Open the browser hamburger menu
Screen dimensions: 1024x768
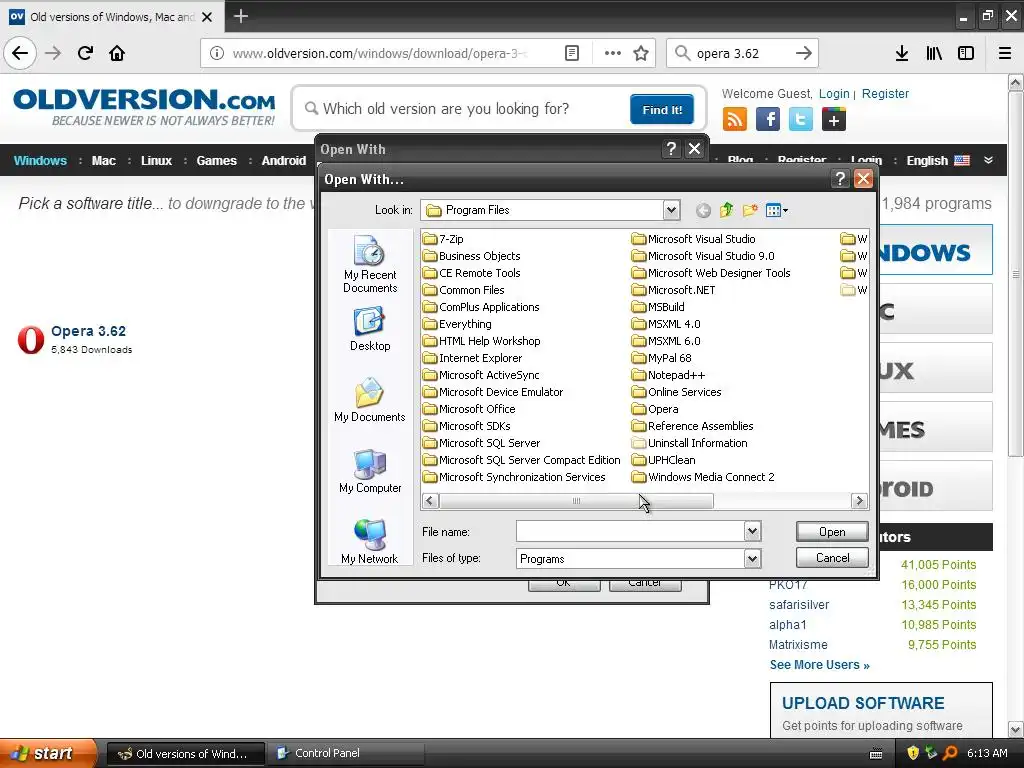pyautogui.click(x=1005, y=54)
